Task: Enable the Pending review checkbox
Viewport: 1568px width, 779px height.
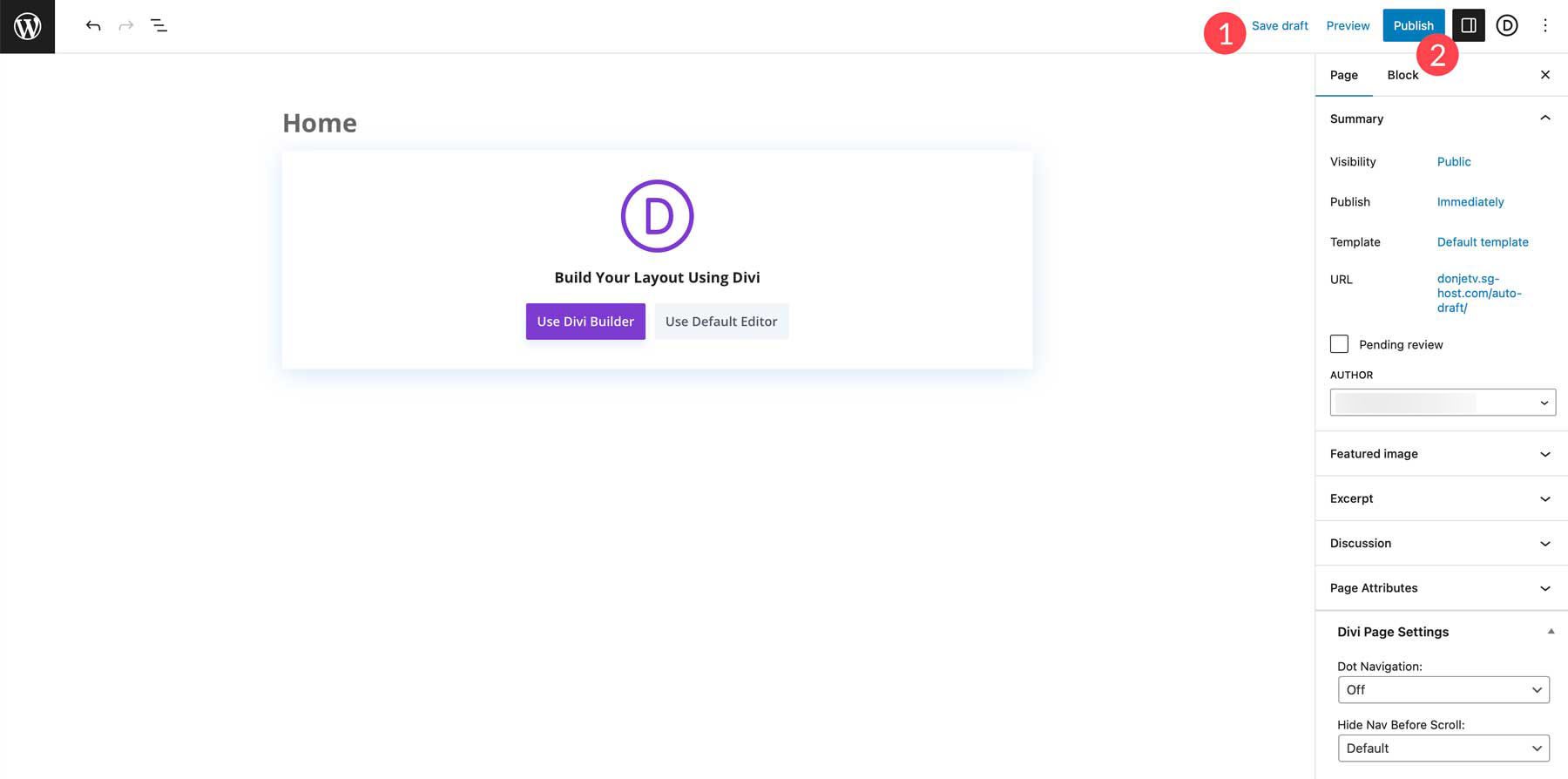Action: point(1339,344)
